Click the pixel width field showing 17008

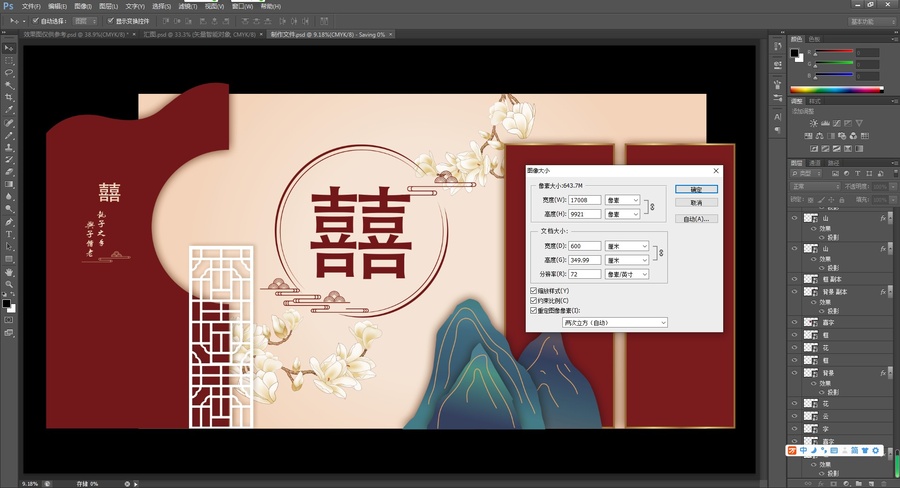(x=584, y=200)
